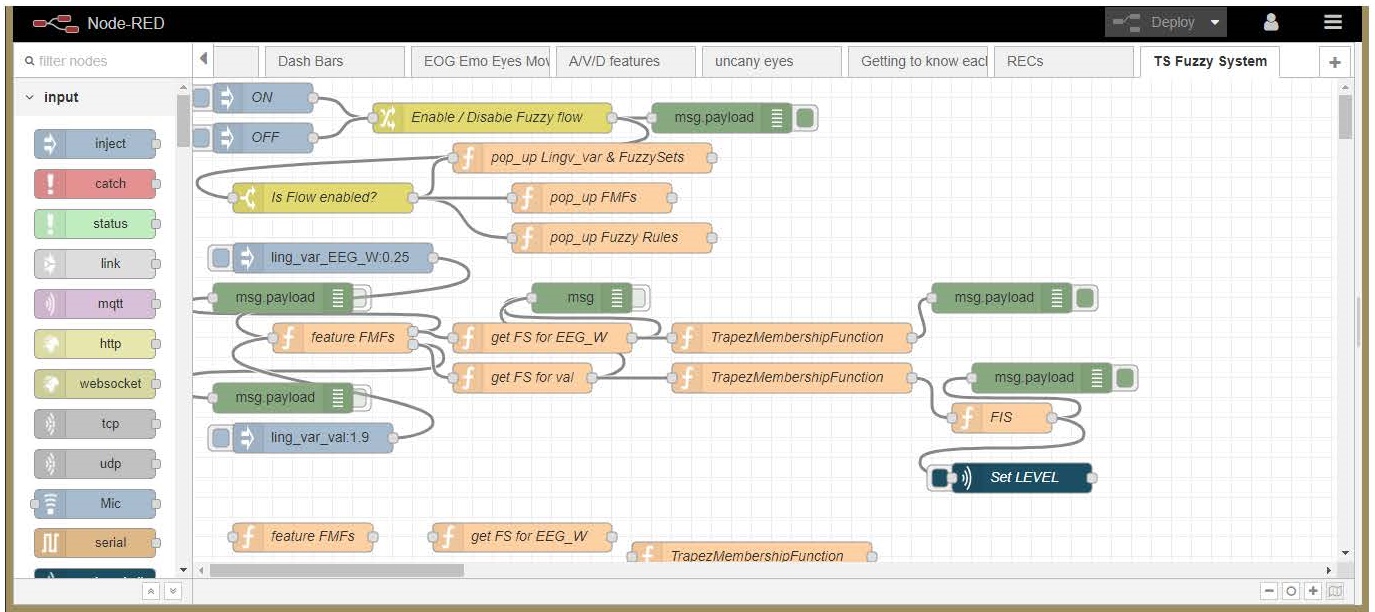
Task: Toggle the navigator map icon
Action: tap(1336, 591)
